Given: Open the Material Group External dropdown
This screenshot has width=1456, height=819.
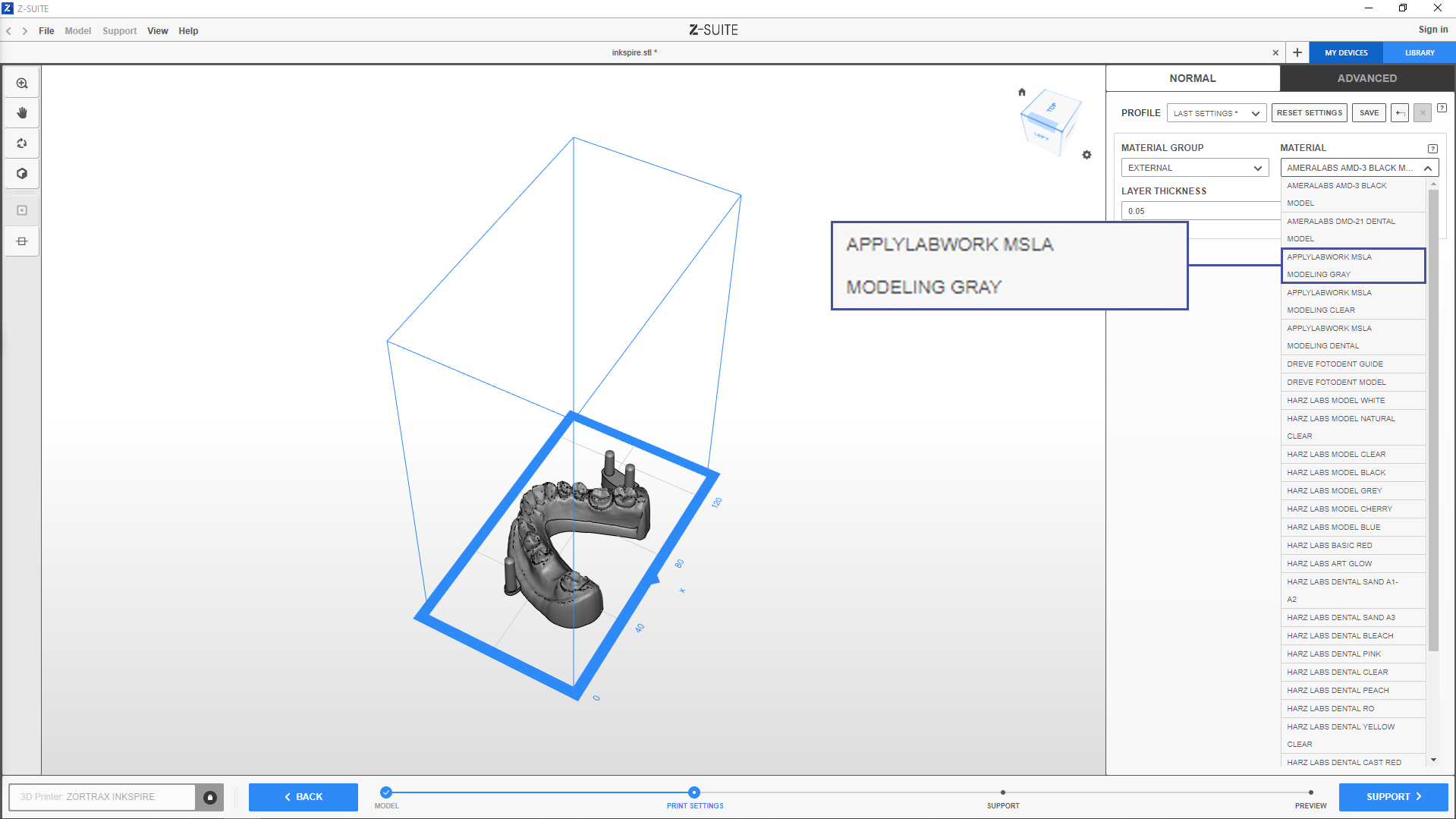Looking at the screenshot, I should point(1194,168).
